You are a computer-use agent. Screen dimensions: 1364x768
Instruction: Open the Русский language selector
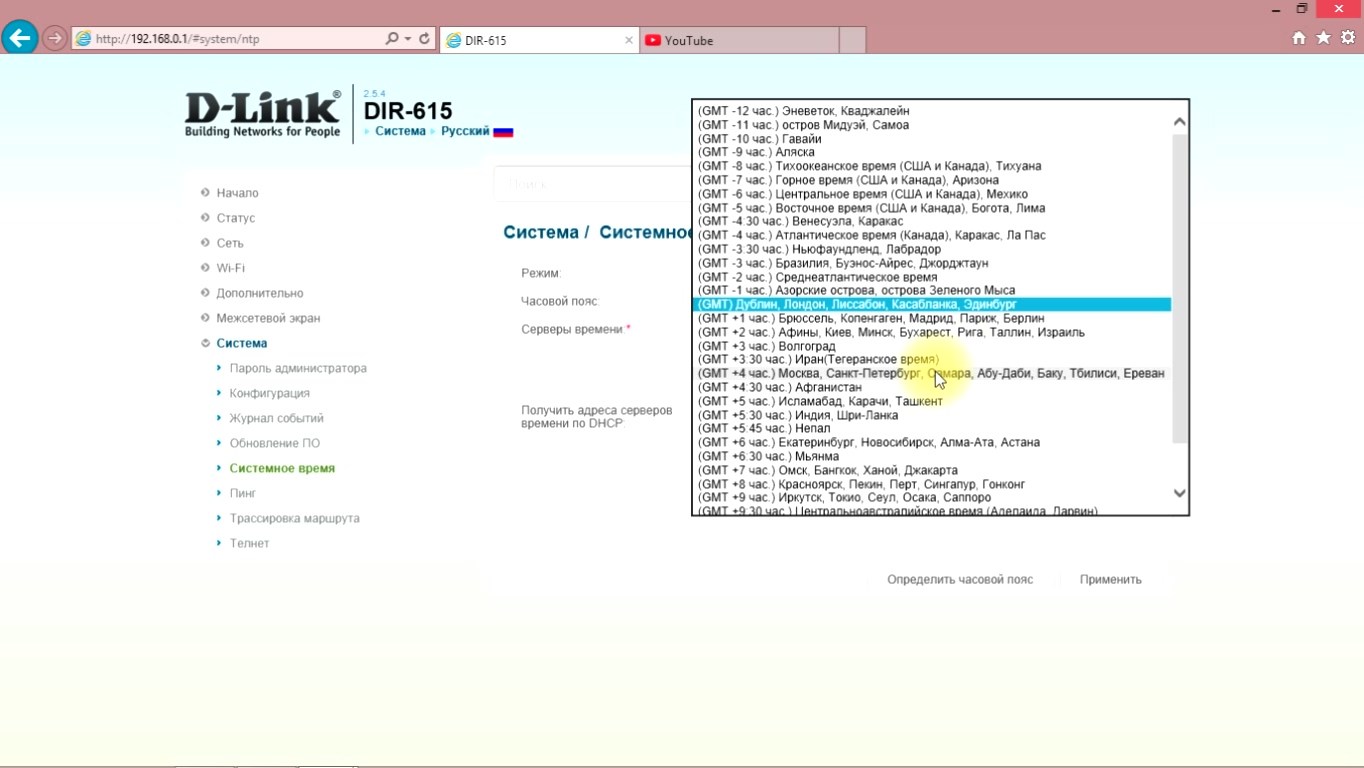pyautogui.click(x=465, y=131)
